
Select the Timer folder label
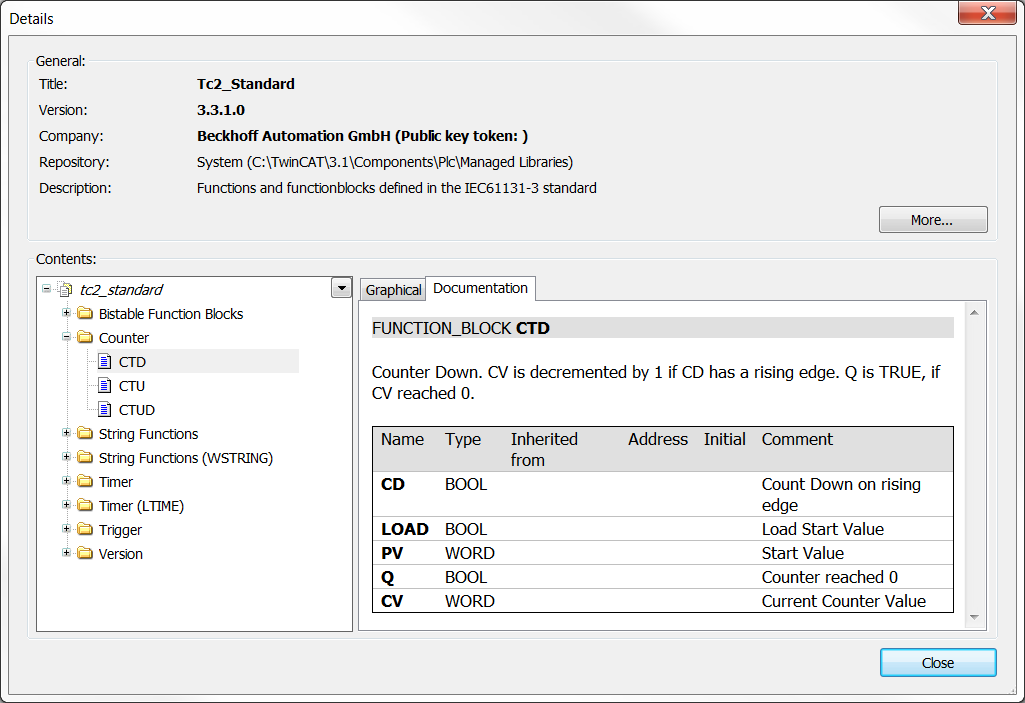(x=116, y=482)
